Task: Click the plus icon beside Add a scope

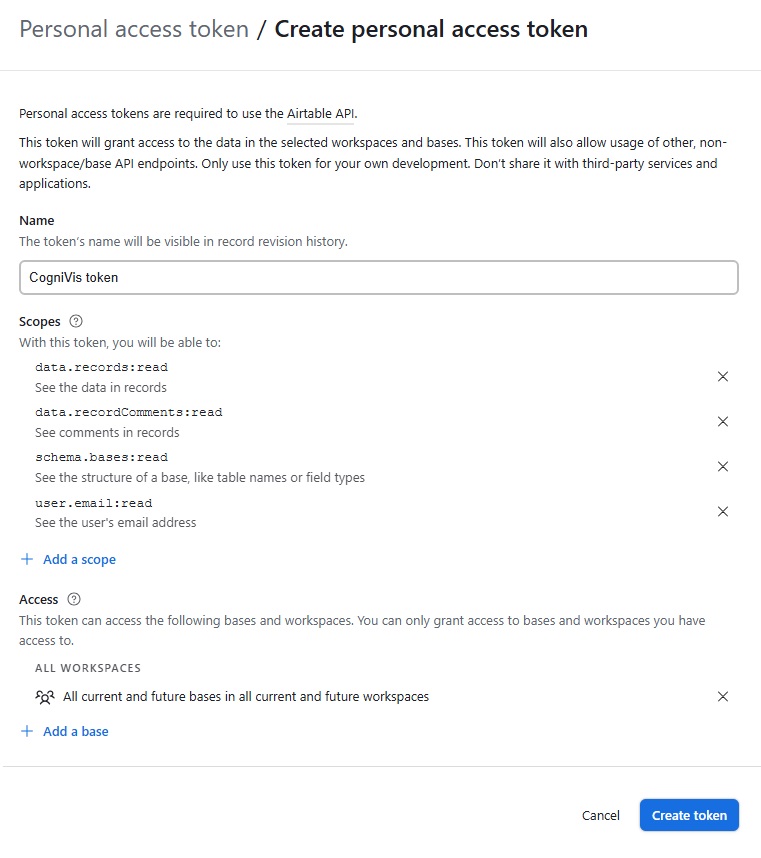Action: click(27, 560)
